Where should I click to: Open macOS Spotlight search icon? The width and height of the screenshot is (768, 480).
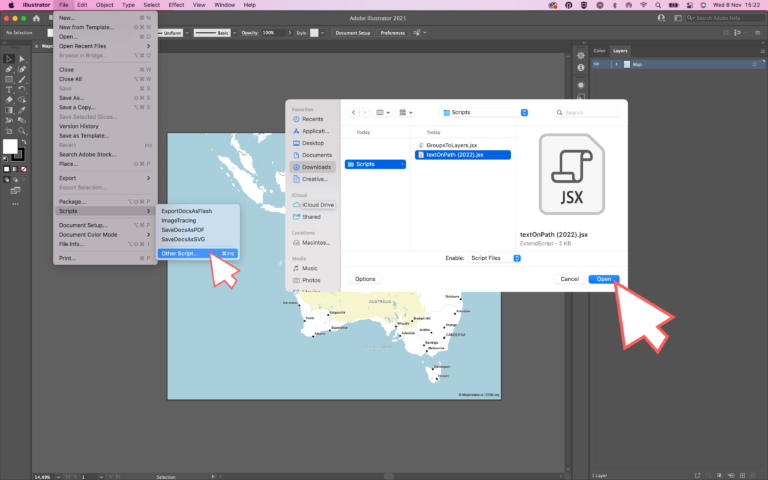point(658,5)
